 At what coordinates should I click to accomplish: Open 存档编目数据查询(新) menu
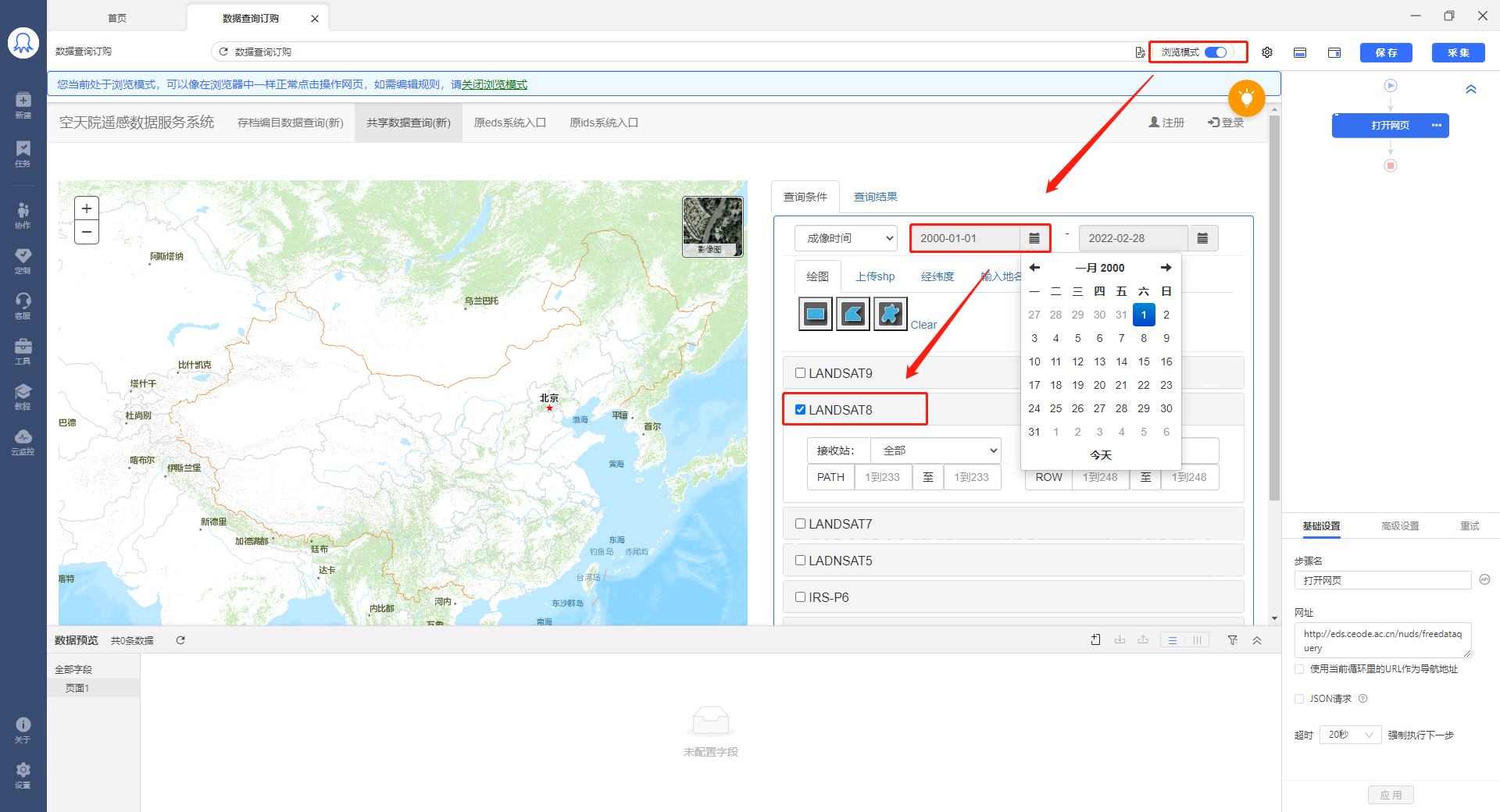pos(291,123)
